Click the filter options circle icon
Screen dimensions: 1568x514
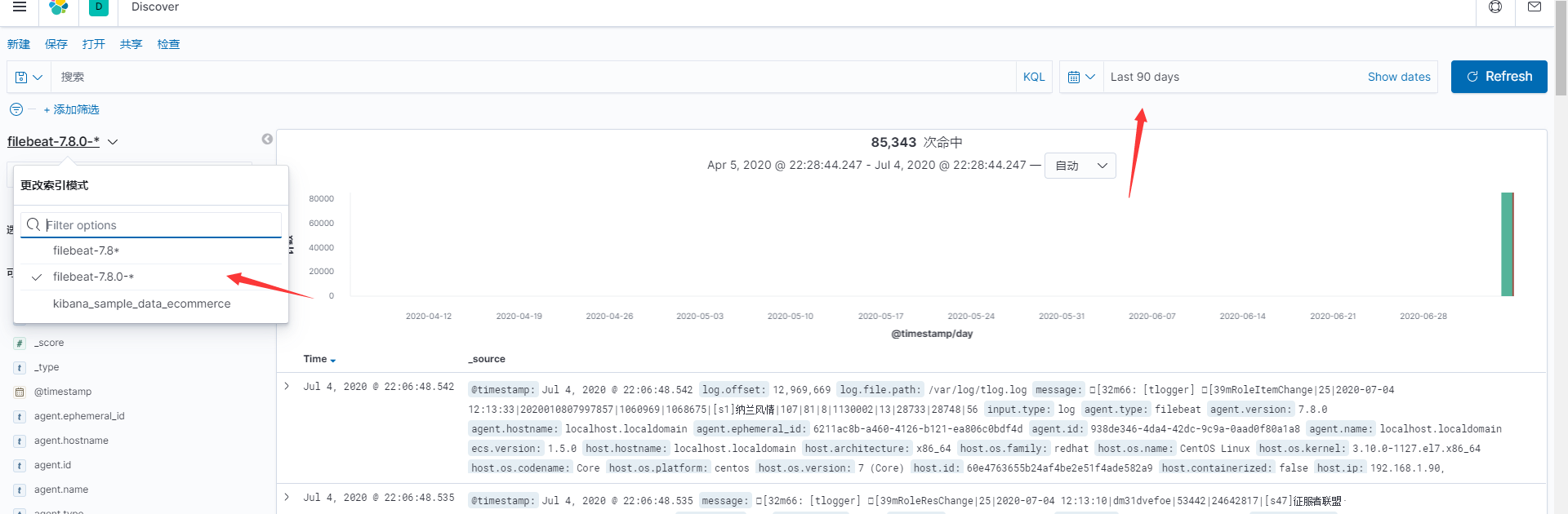(16, 109)
